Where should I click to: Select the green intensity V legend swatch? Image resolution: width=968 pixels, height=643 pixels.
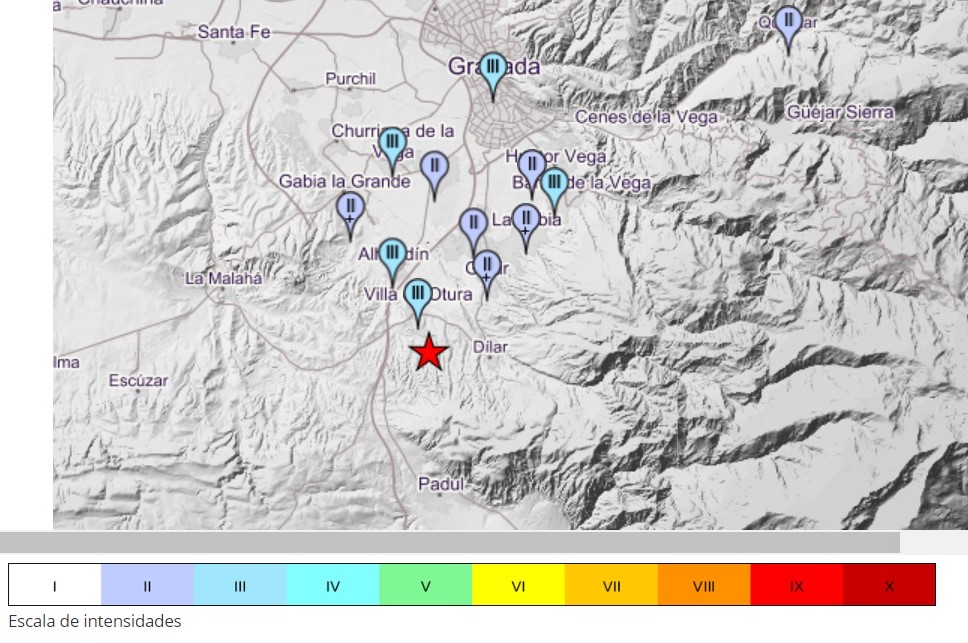[425, 586]
